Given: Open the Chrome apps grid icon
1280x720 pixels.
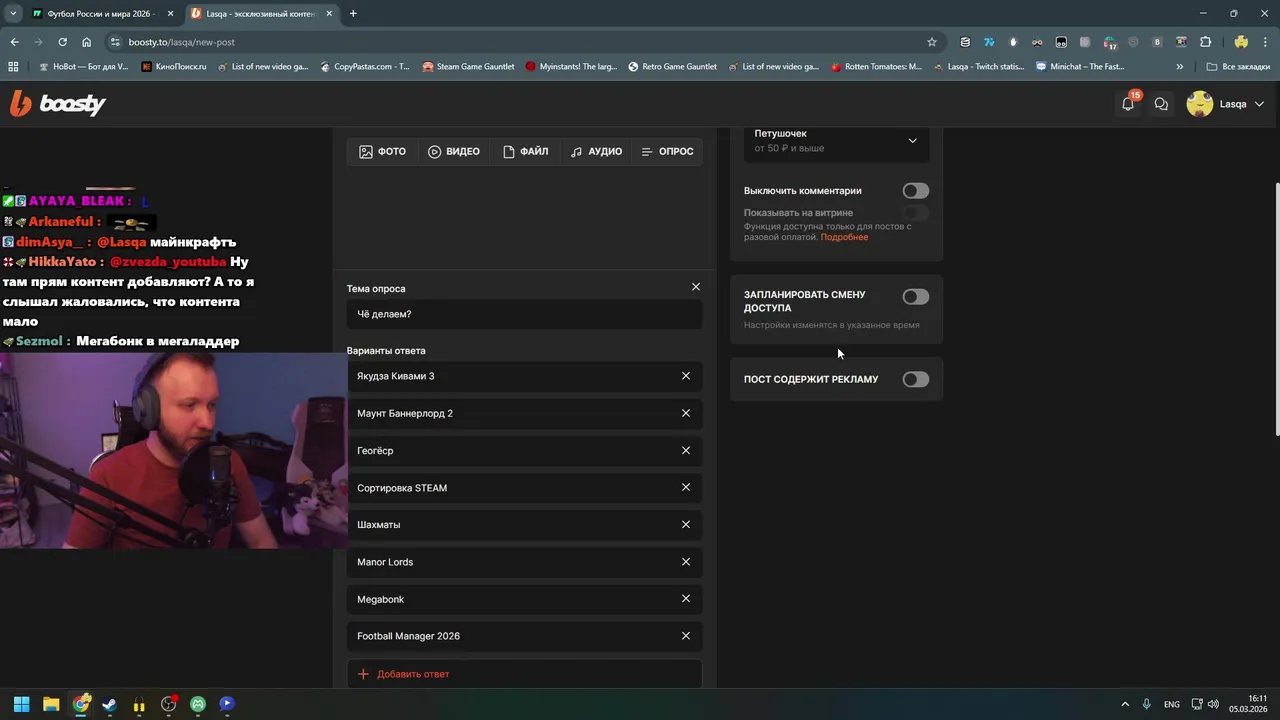Looking at the screenshot, I should (x=13, y=67).
